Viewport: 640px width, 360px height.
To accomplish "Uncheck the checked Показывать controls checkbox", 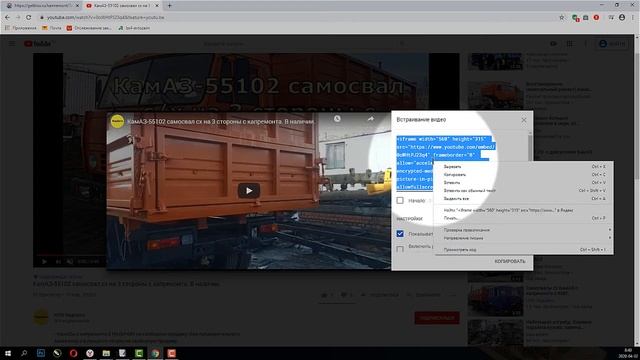I will (400, 234).
